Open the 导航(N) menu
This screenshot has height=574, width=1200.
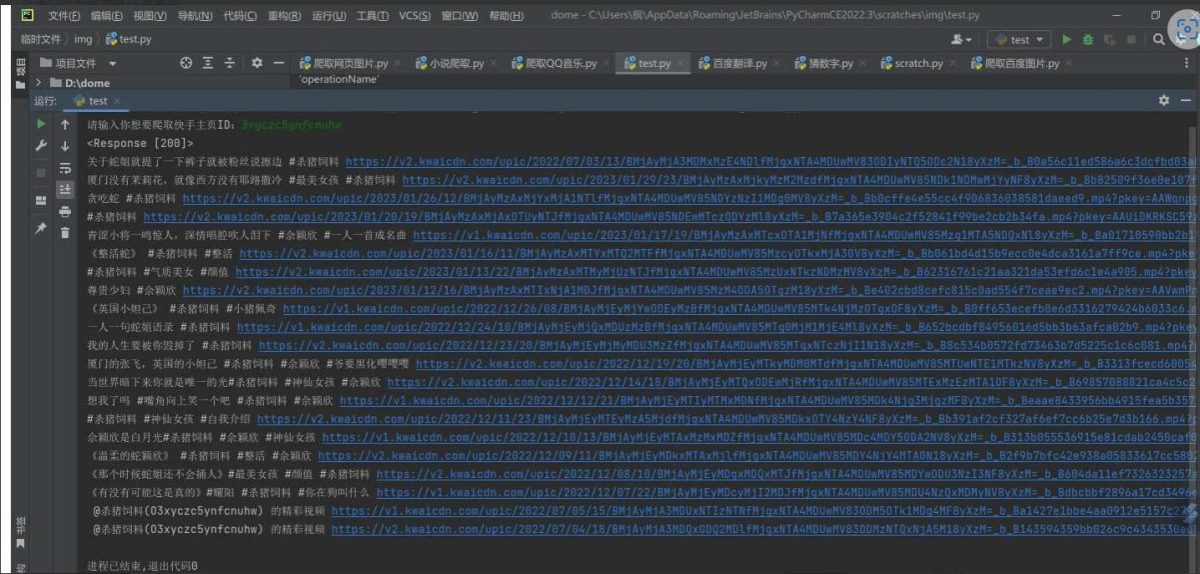[x=194, y=16]
